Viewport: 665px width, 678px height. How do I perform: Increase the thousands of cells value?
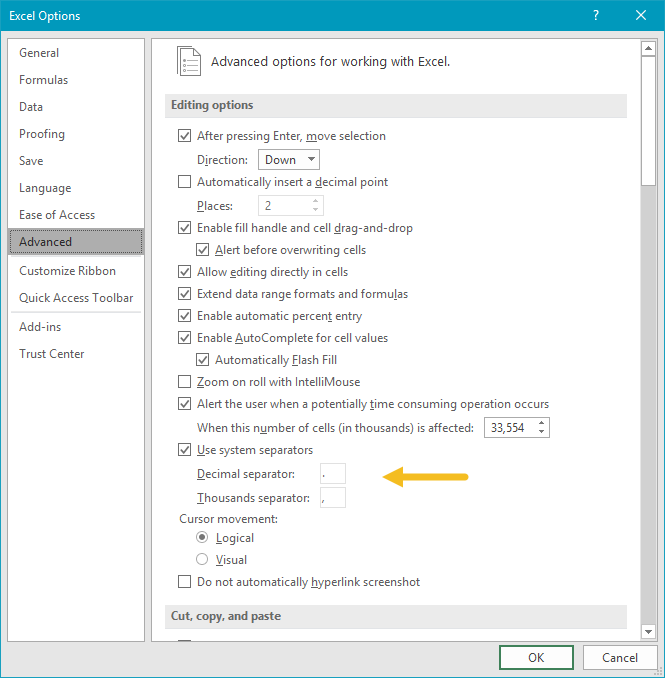click(541, 423)
